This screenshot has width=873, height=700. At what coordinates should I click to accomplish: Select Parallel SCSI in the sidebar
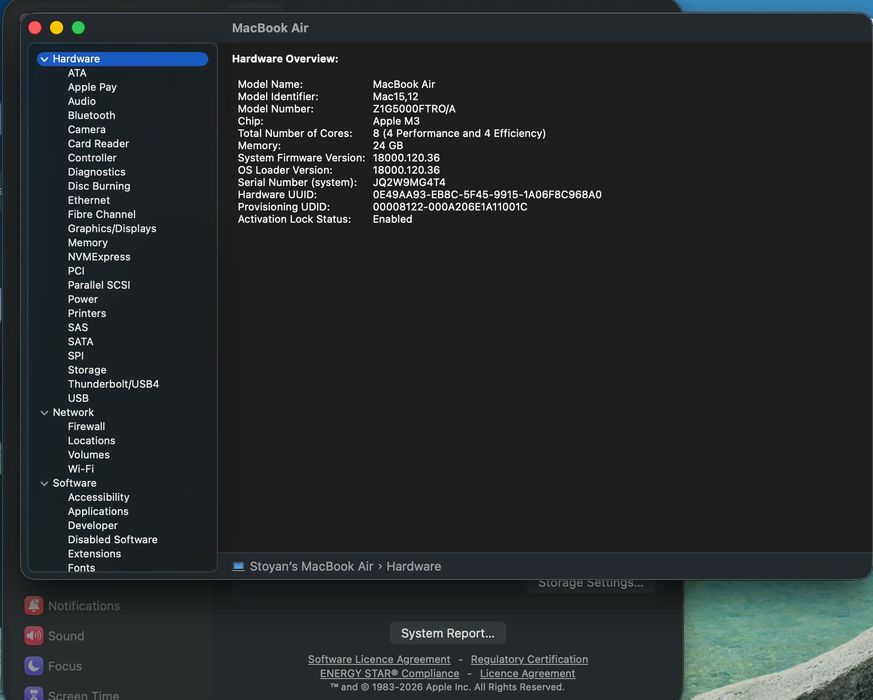pos(99,285)
